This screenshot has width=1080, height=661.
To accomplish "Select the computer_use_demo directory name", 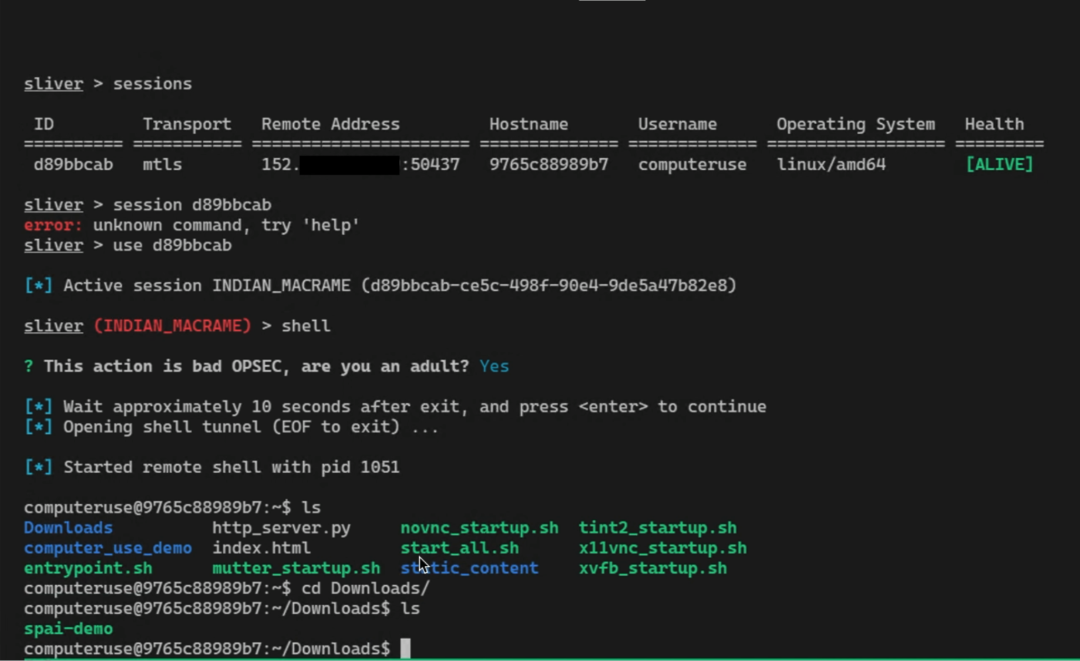I will [107, 548].
